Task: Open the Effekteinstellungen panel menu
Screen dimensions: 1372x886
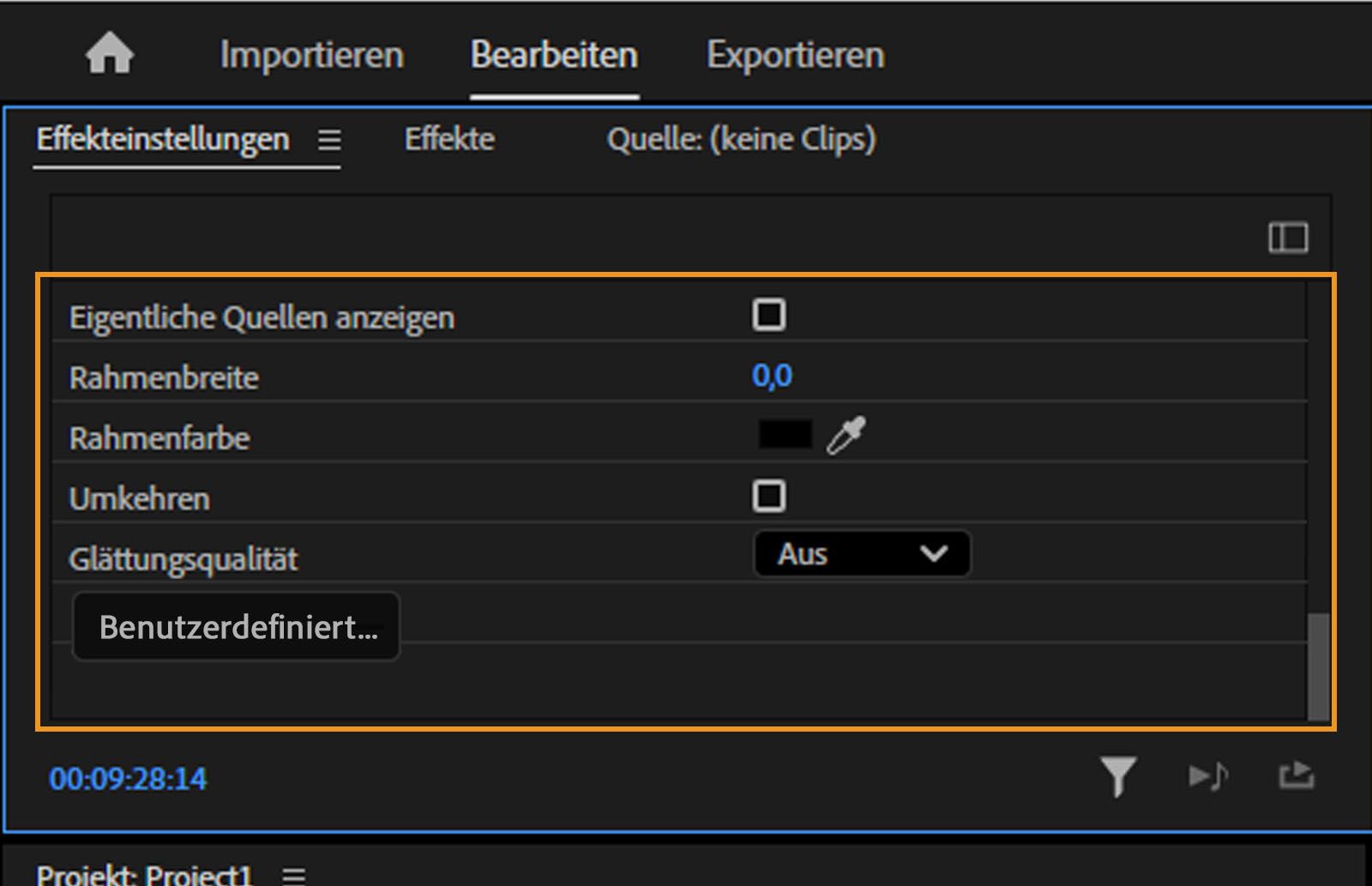Action: (328, 140)
